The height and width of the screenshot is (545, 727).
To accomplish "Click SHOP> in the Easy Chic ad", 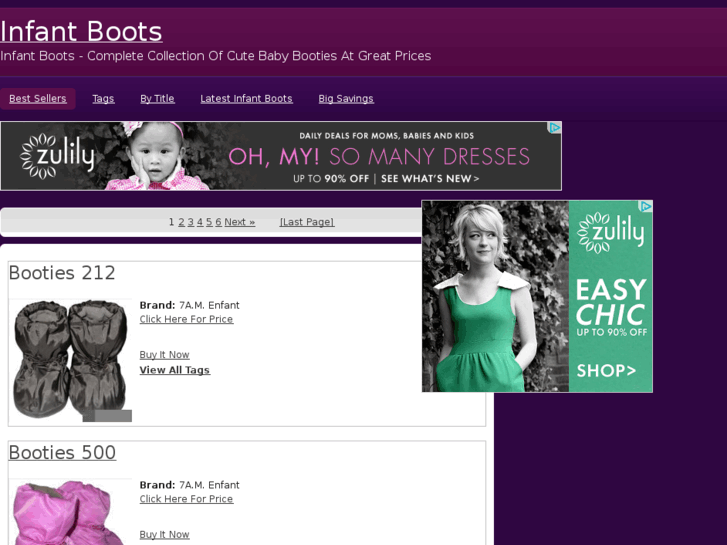I will click(606, 371).
